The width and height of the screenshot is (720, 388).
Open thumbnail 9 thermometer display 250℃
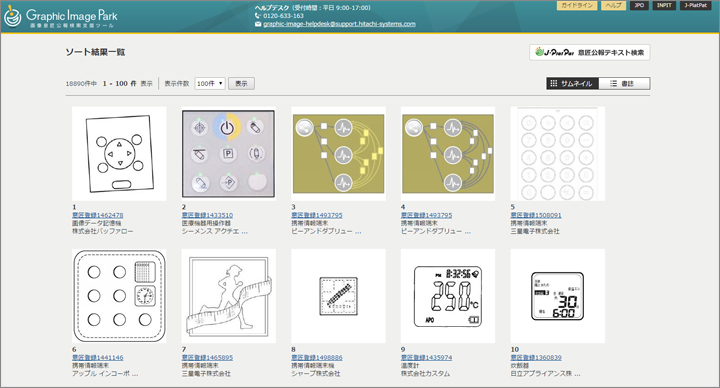pyautogui.click(x=448, y=296)
